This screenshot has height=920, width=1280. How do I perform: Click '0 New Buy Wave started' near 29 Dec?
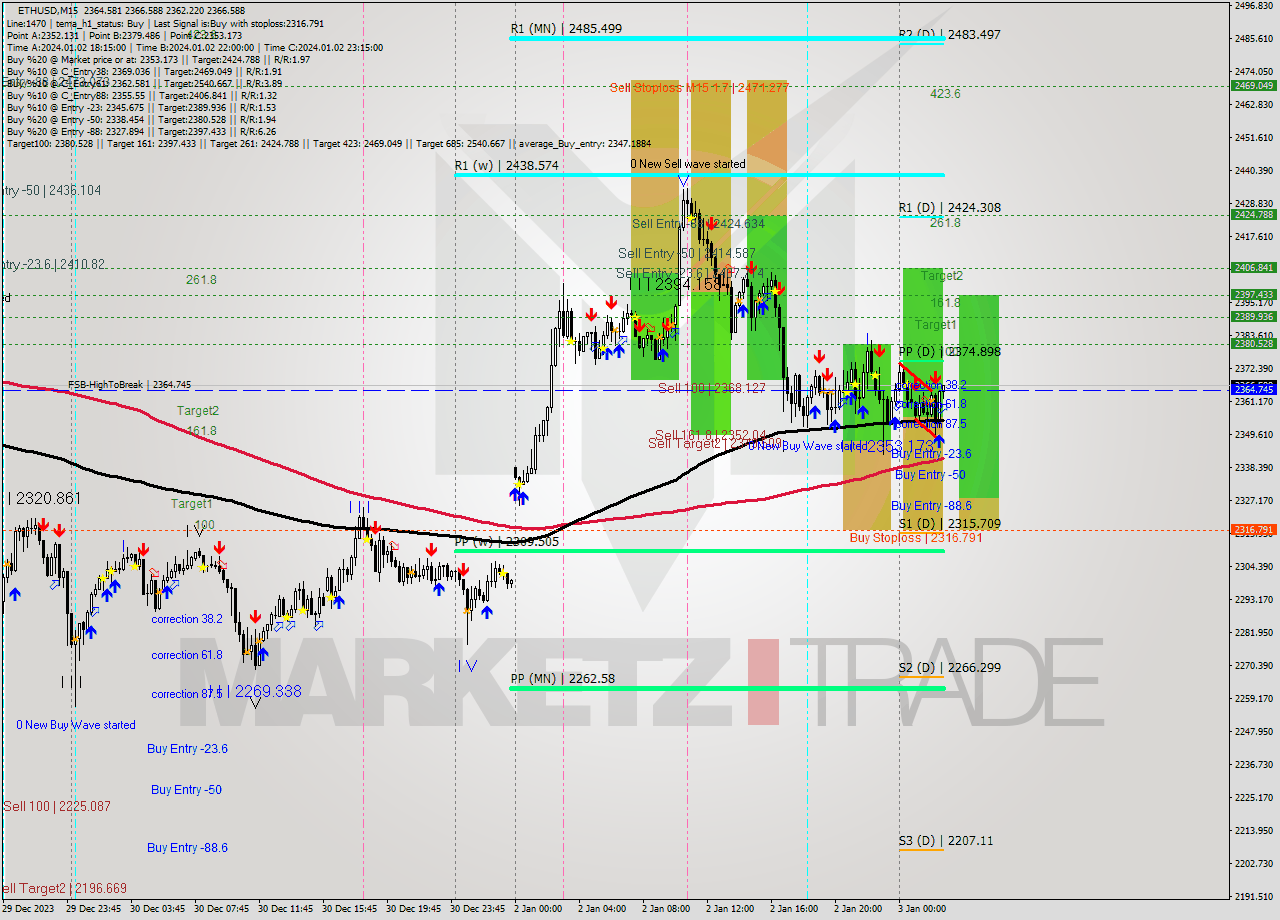[75, 725]
